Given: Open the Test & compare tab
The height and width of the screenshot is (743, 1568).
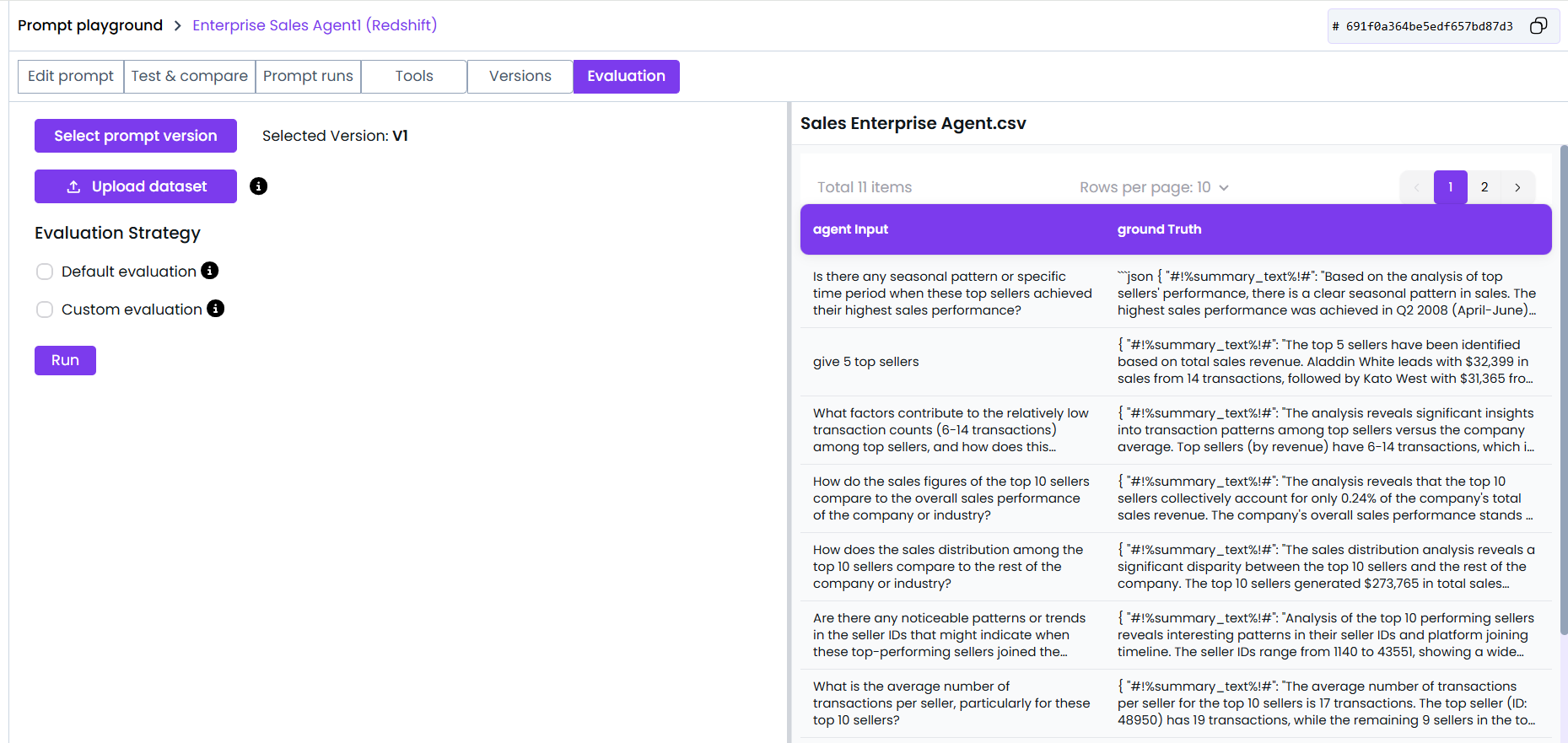Looking at the screenshot, I should [x=189, y=76].
